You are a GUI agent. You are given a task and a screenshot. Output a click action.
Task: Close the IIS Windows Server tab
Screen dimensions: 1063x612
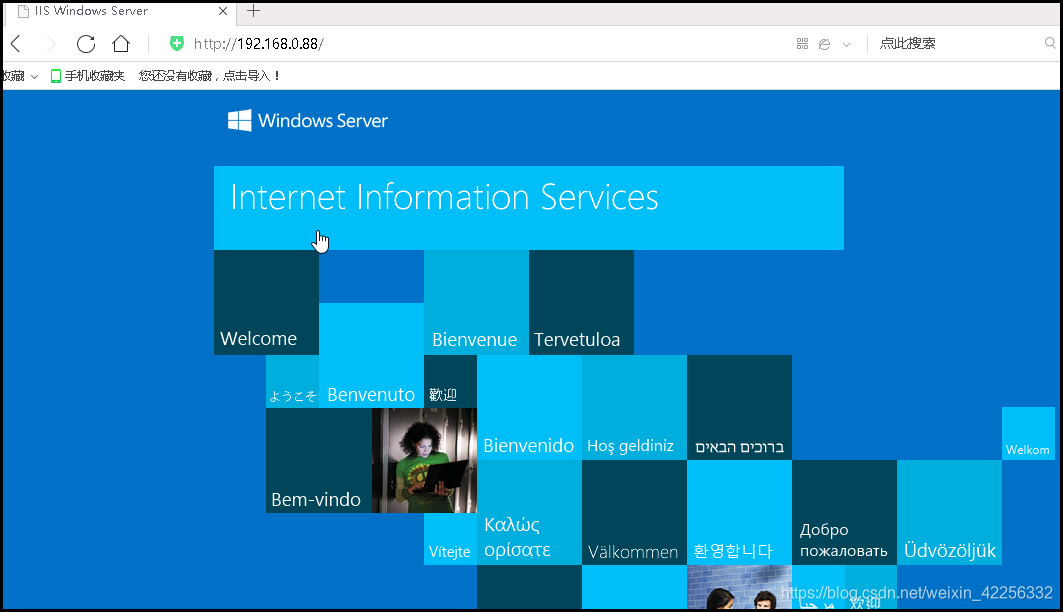click(223, 12)
